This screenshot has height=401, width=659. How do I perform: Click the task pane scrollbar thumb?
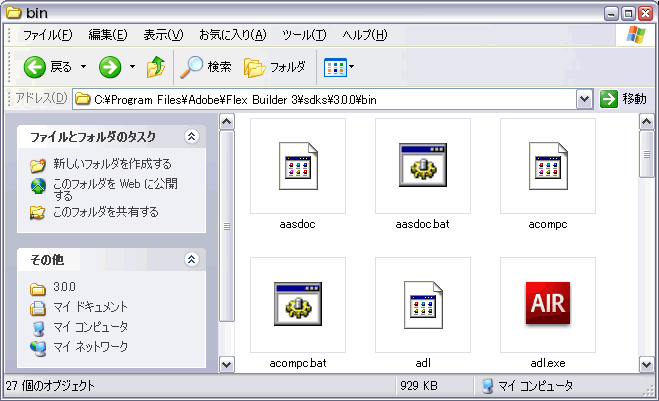coord(227,226)
